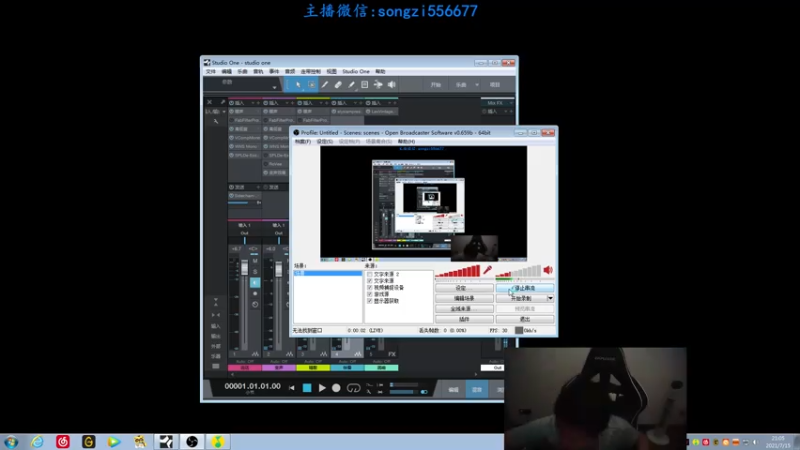
Task: Select the Bend tool in Studio One toolbar
Action: 378,85
